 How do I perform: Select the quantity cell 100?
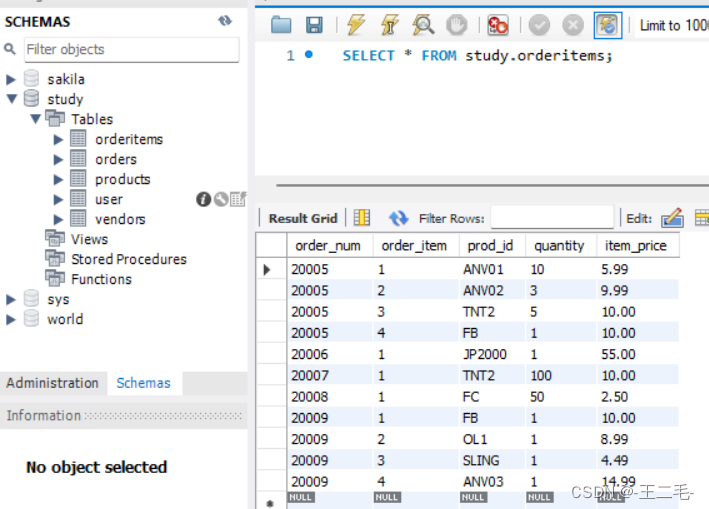pos(561,376)
